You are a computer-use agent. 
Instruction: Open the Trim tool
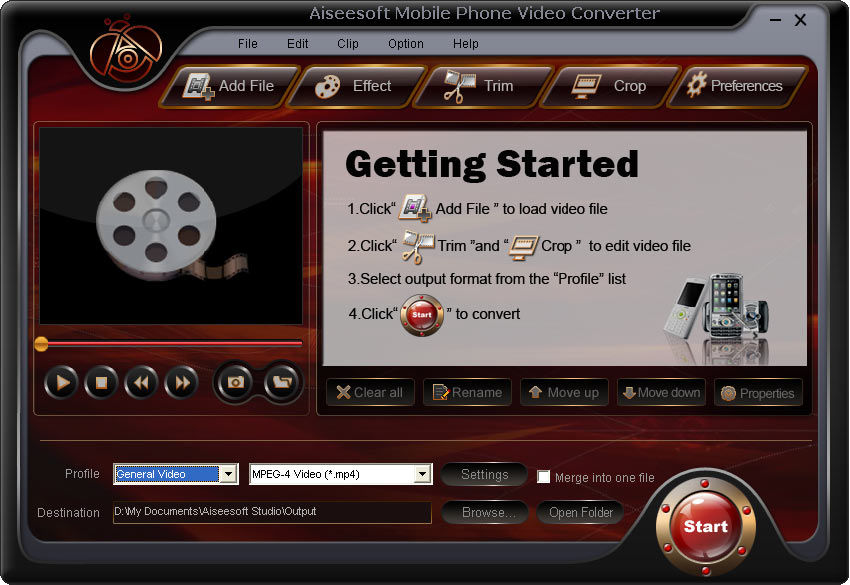(483, 86)
